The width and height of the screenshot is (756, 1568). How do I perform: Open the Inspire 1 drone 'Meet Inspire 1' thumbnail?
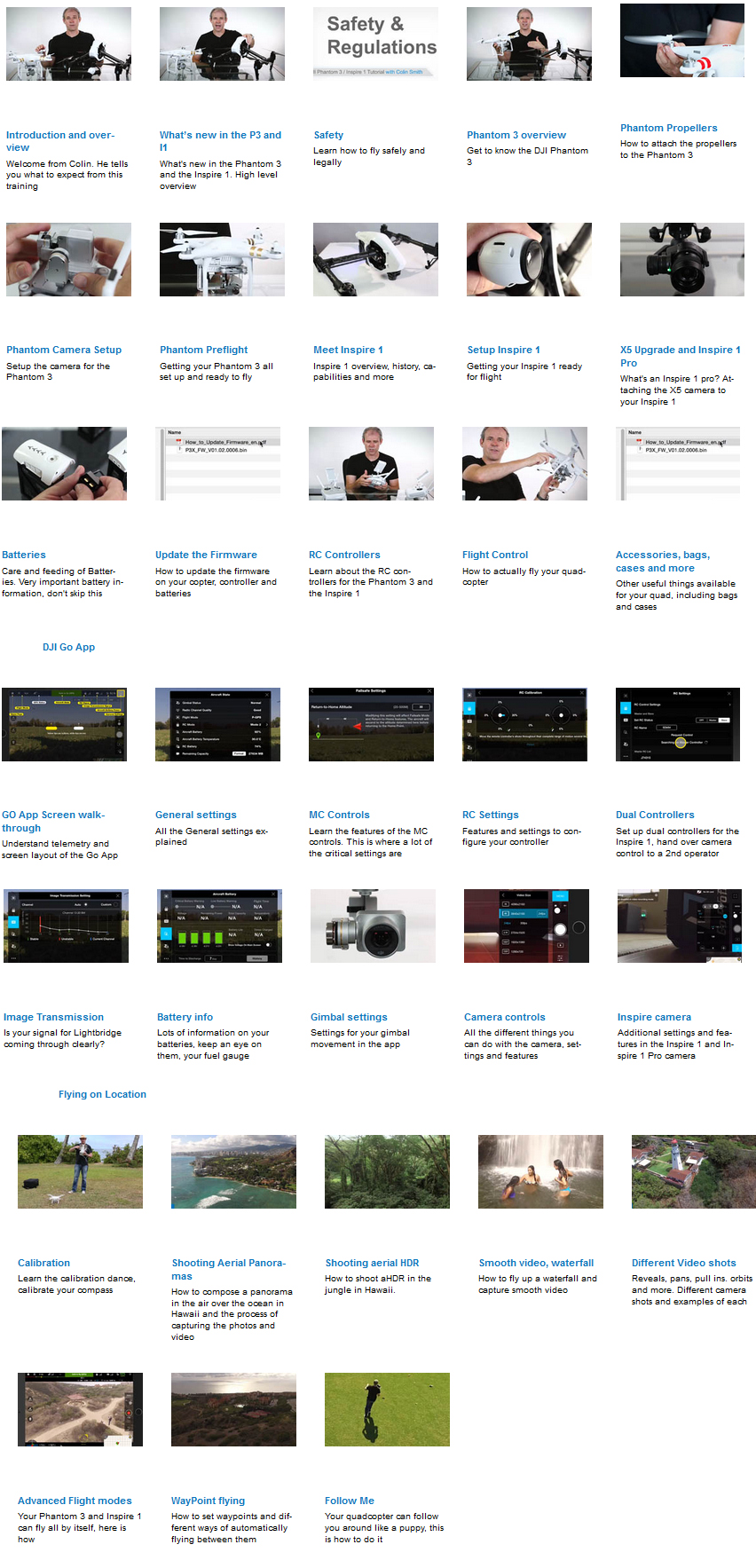(375, 259)
